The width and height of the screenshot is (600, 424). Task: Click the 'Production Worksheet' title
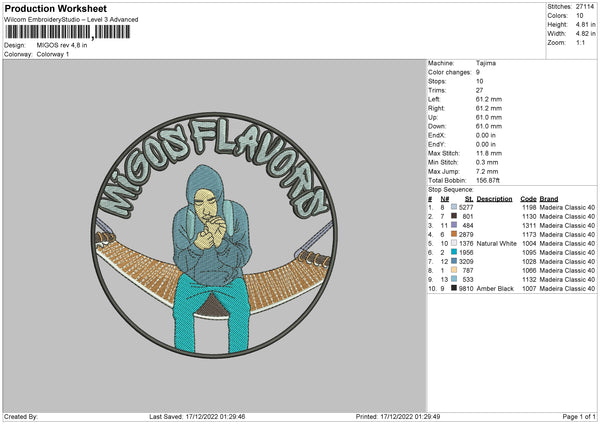(55, 8)
